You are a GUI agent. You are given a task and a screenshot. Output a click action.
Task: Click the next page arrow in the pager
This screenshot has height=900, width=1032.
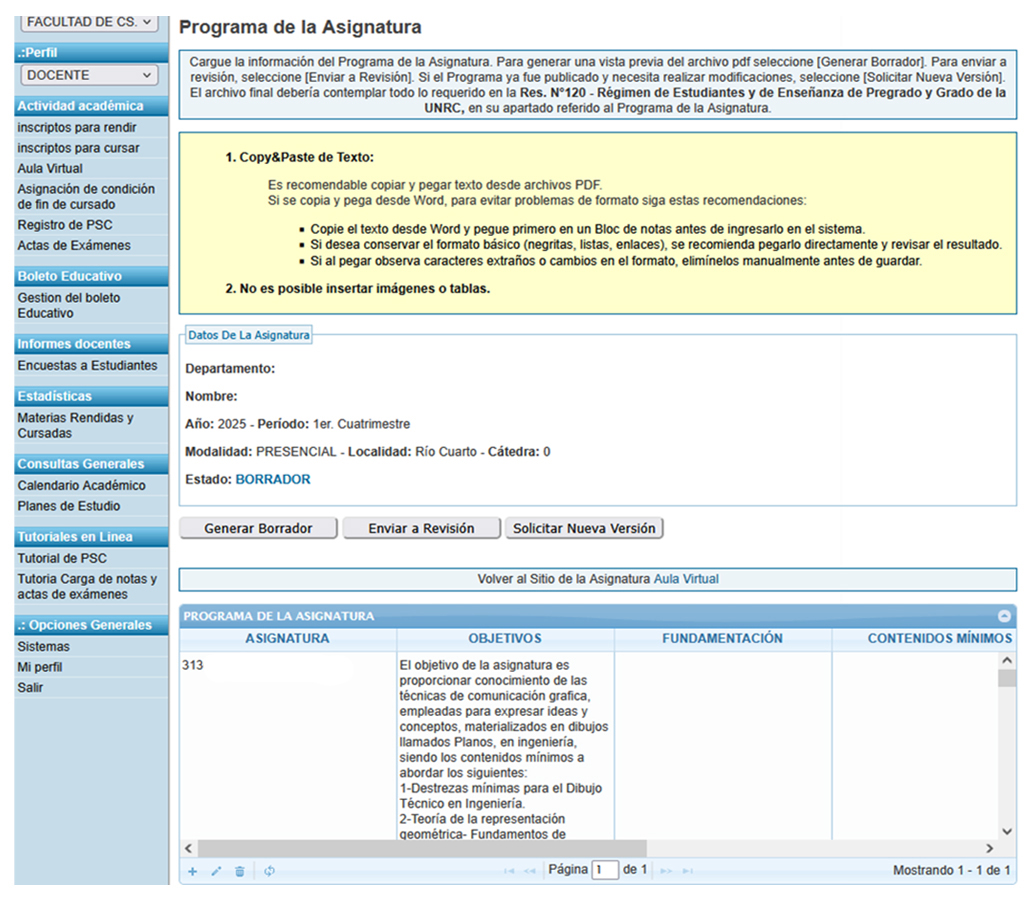(x=667, y=871)
